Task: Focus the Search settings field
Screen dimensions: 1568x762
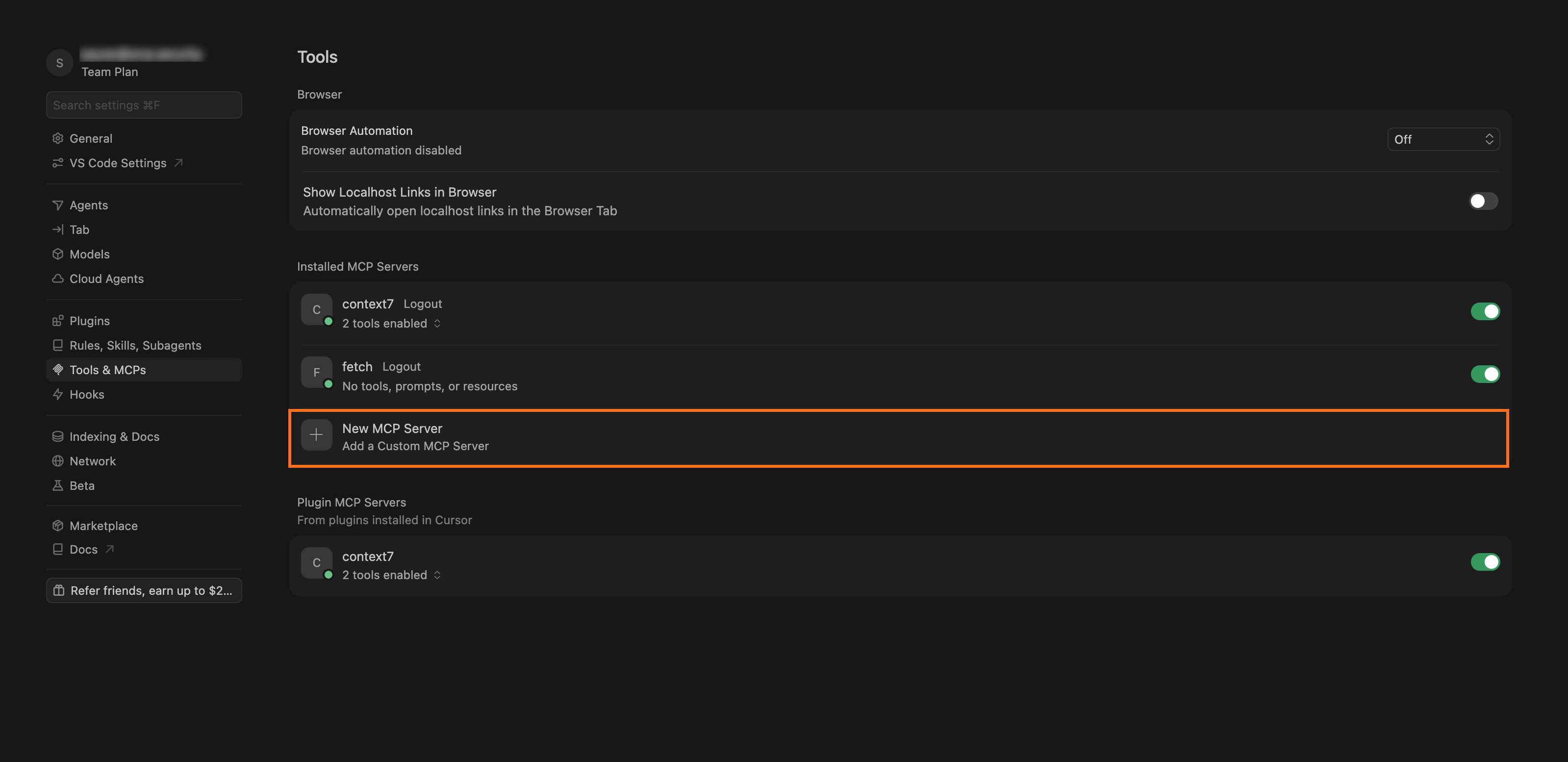Action: tap(144, 105)
